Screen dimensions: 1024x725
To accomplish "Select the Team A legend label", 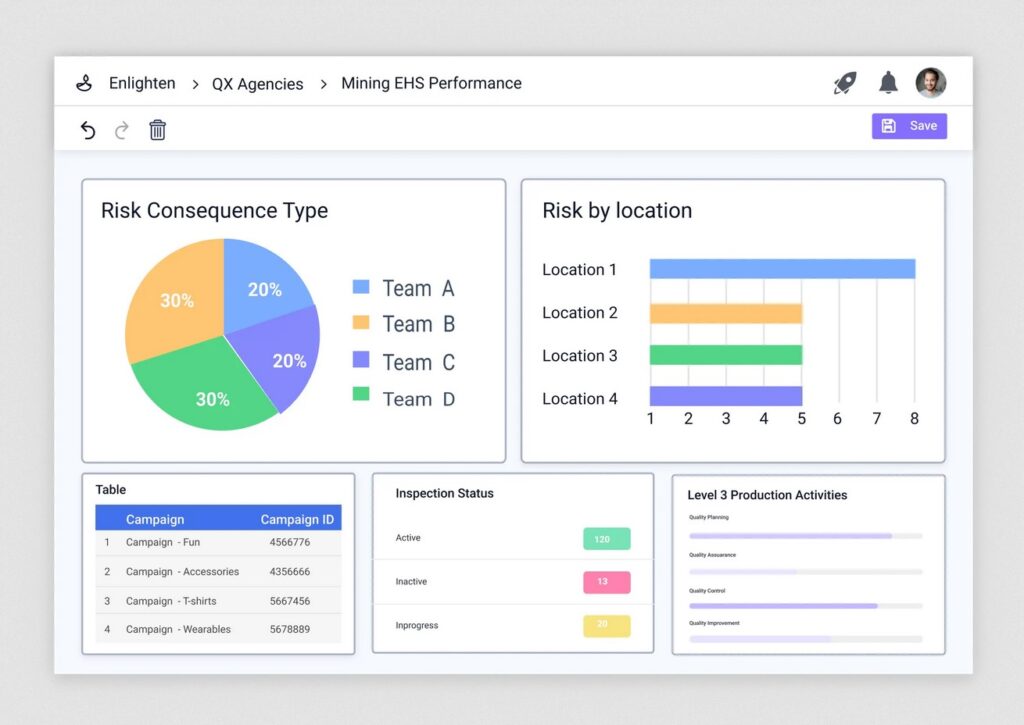I will pyautogui.click(x=418, y=288).
